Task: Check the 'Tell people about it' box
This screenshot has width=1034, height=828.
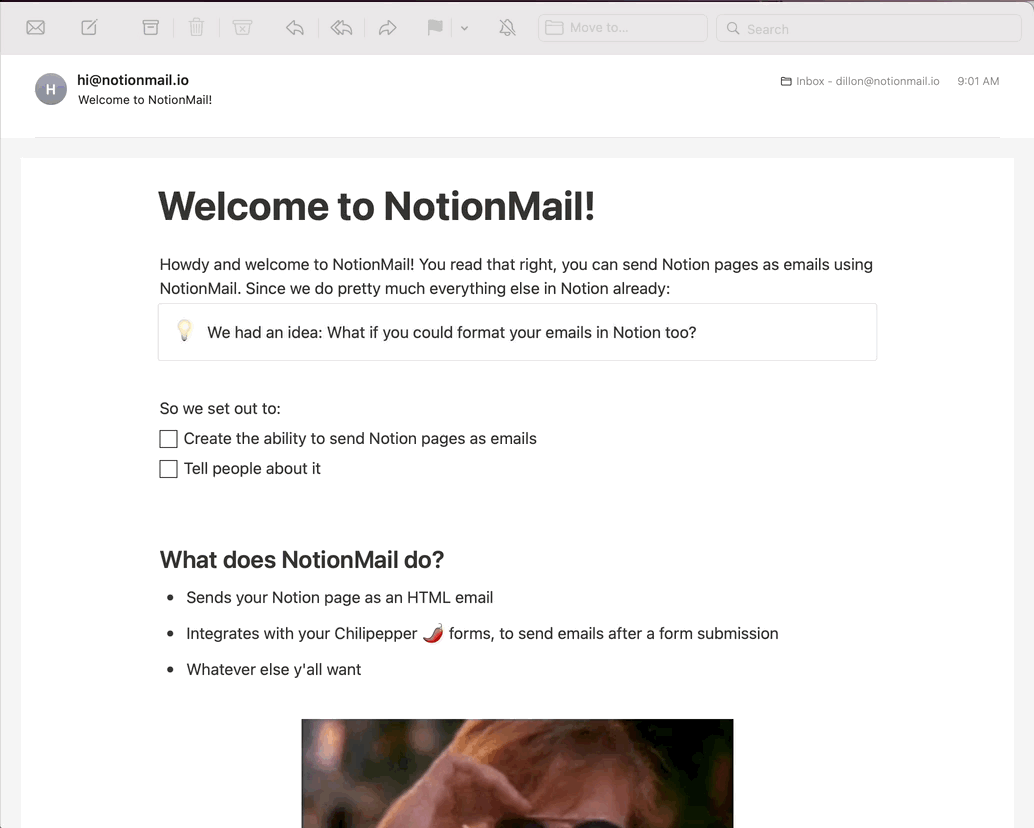Action: tap(168, 469)
